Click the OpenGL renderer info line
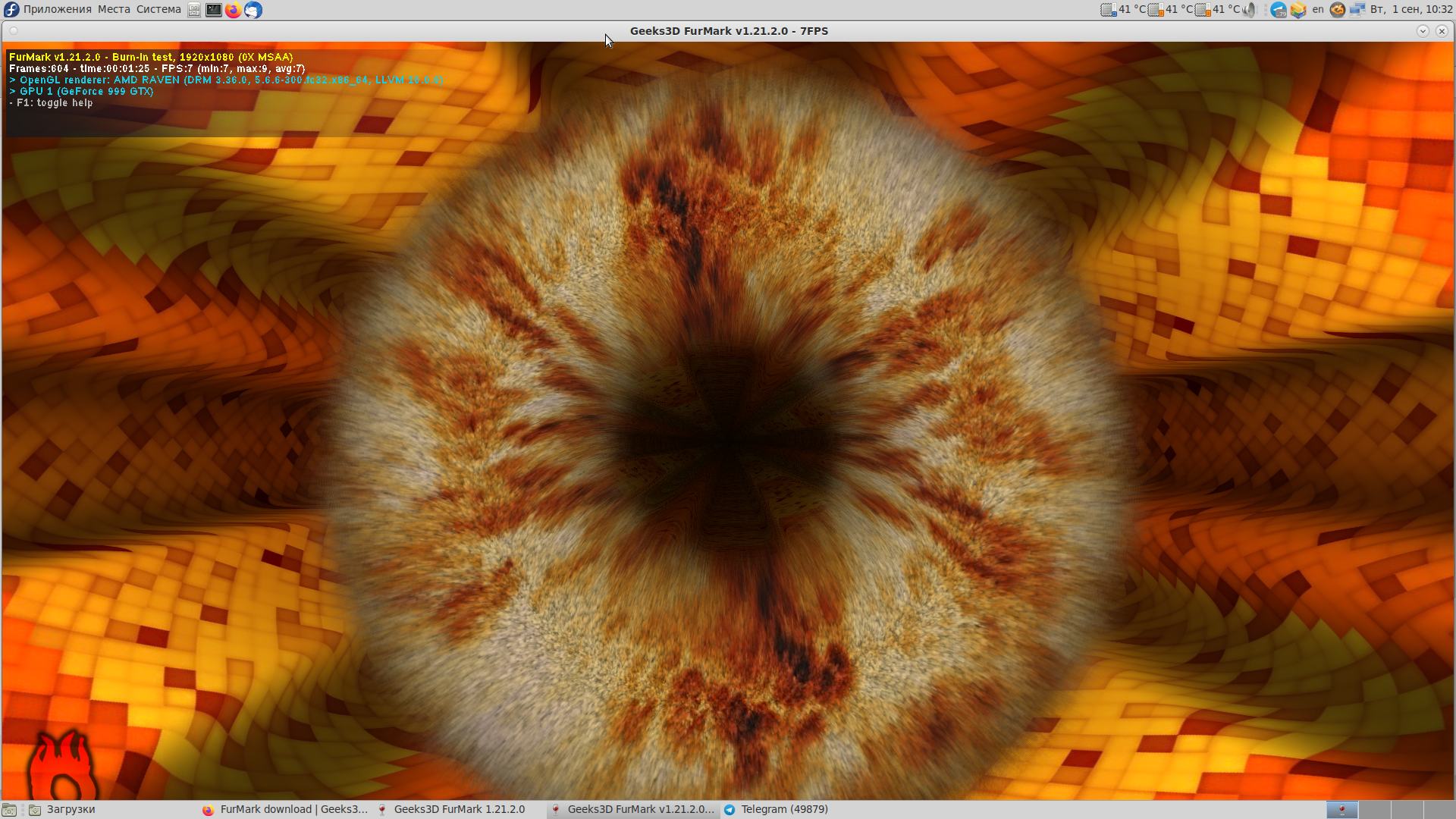The width and height of the screenshot is (1456, 819). tap(226, 80)
